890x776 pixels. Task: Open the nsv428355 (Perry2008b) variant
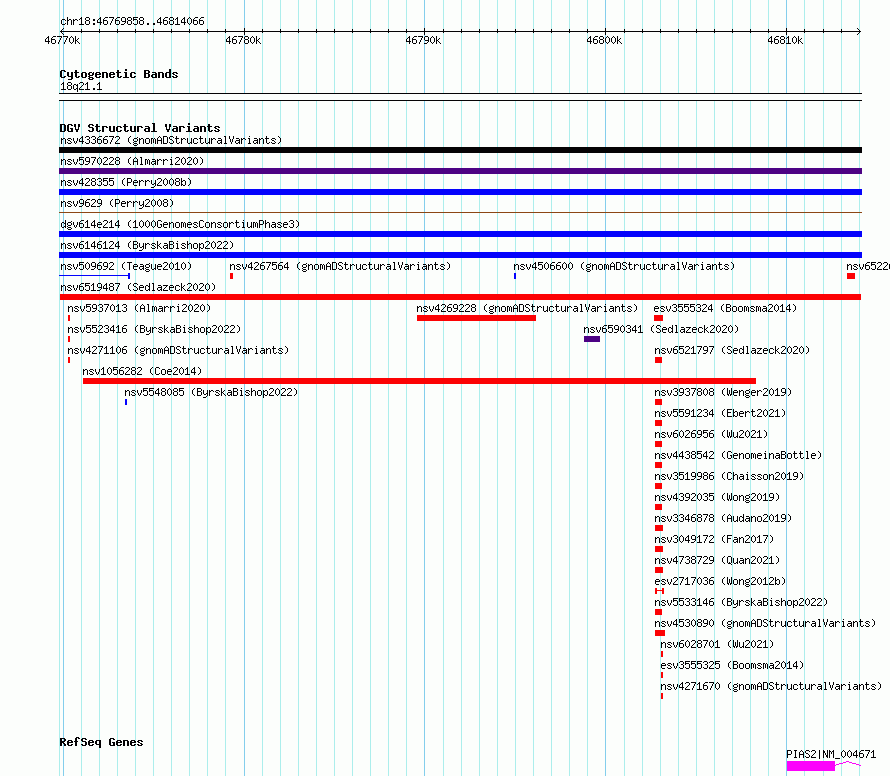[126, 182]
